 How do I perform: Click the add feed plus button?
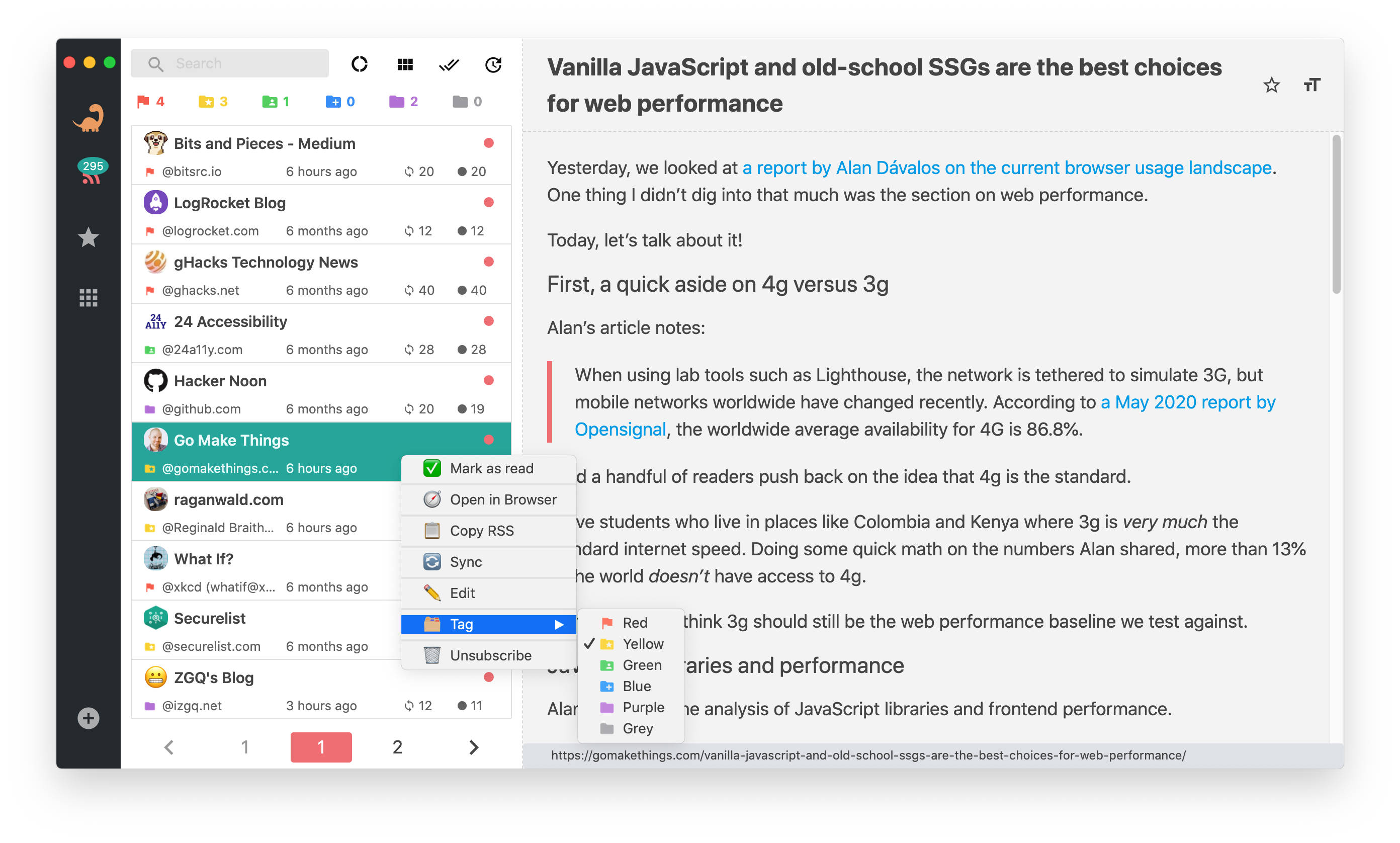[x=88, y=718]
